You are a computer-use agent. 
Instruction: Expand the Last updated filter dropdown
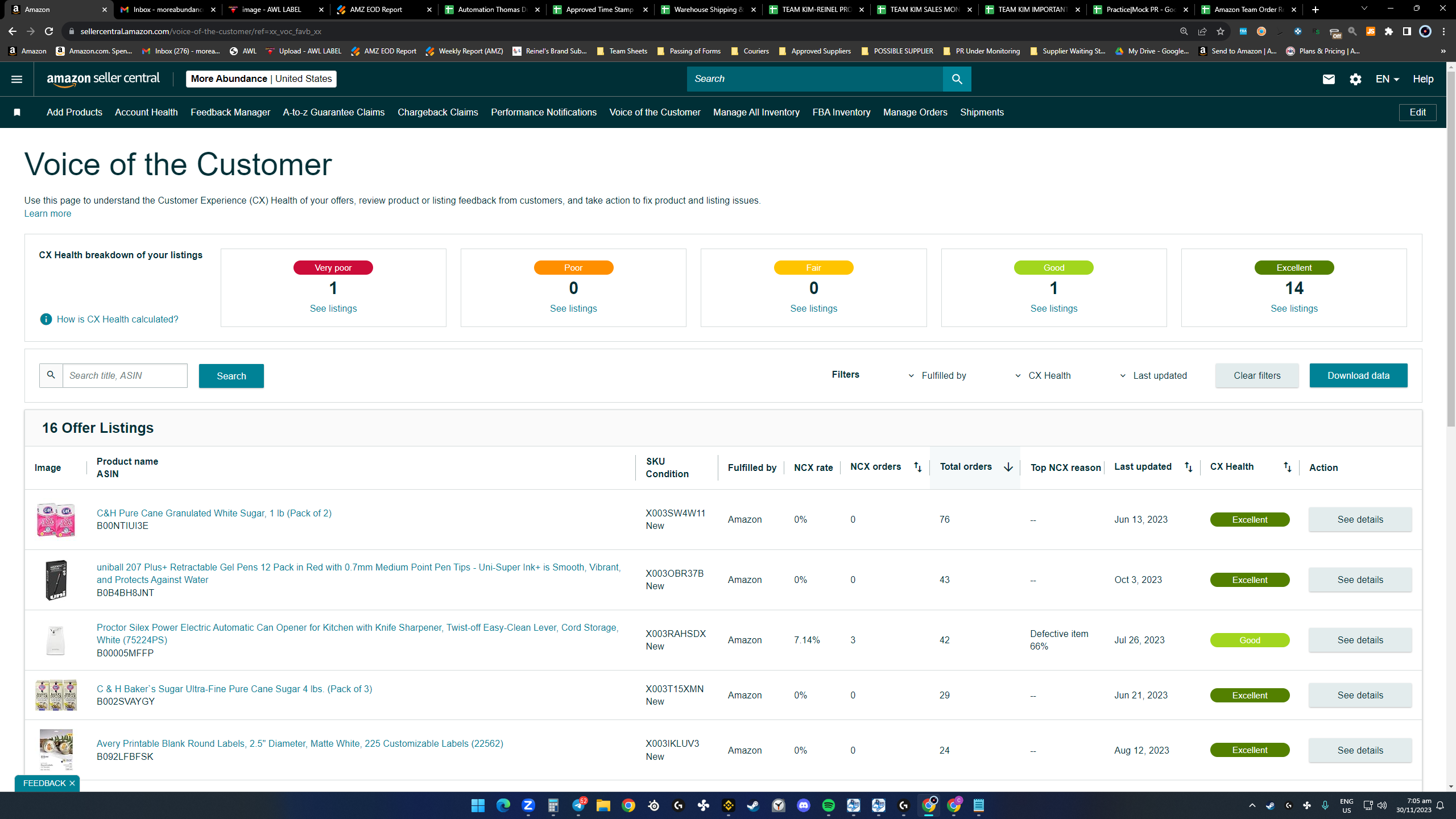click(x=1153, y=375)
